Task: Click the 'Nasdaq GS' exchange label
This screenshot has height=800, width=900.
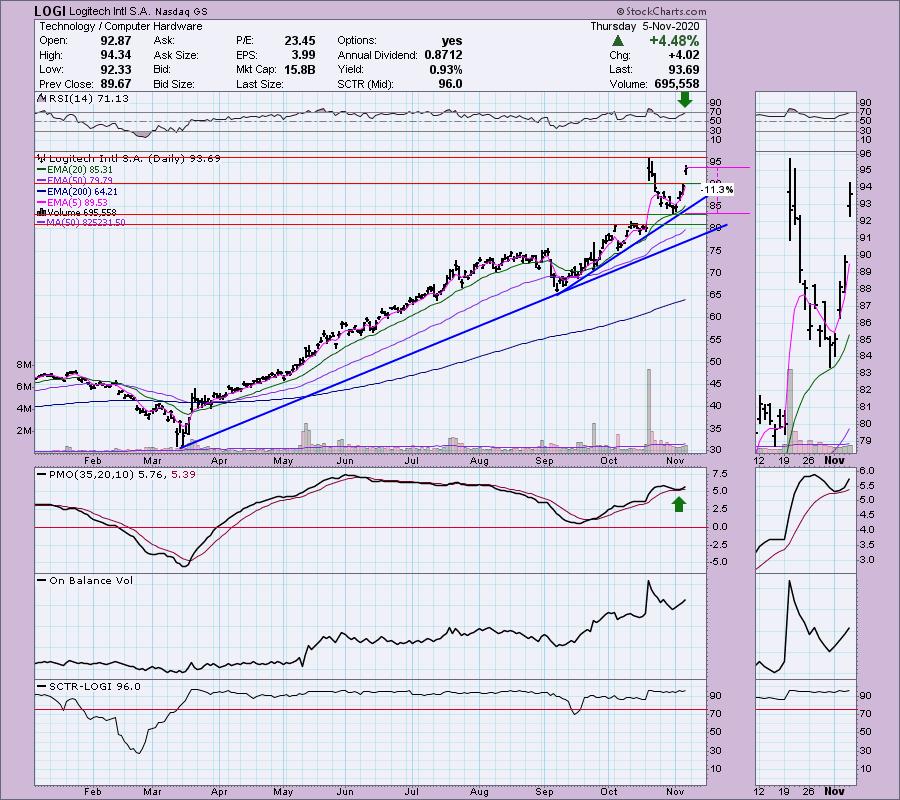Action: pos(181,11)
